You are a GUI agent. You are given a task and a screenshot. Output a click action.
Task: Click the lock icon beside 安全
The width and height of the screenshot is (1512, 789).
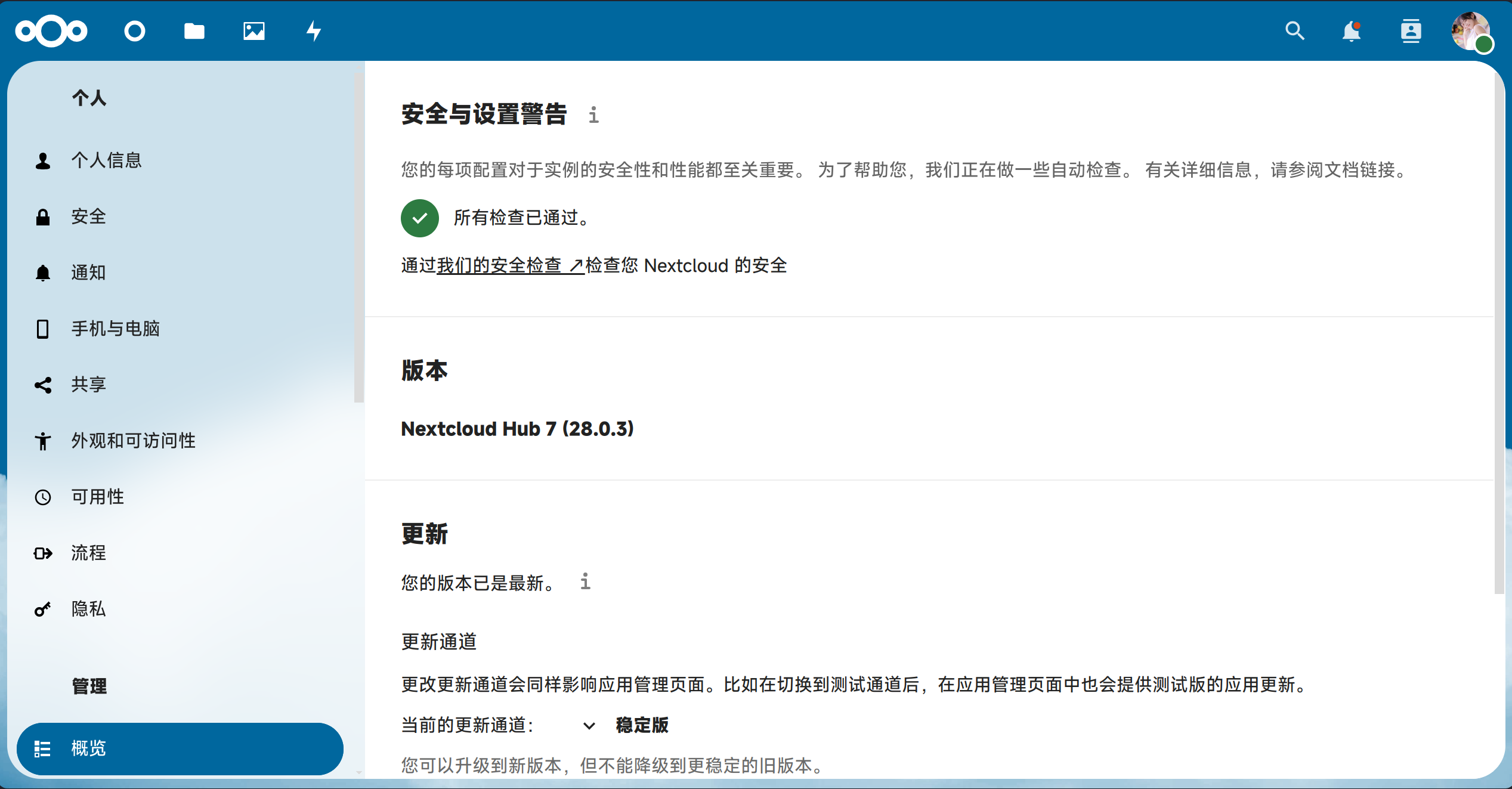pyautogui.click(x=43, y=217)
